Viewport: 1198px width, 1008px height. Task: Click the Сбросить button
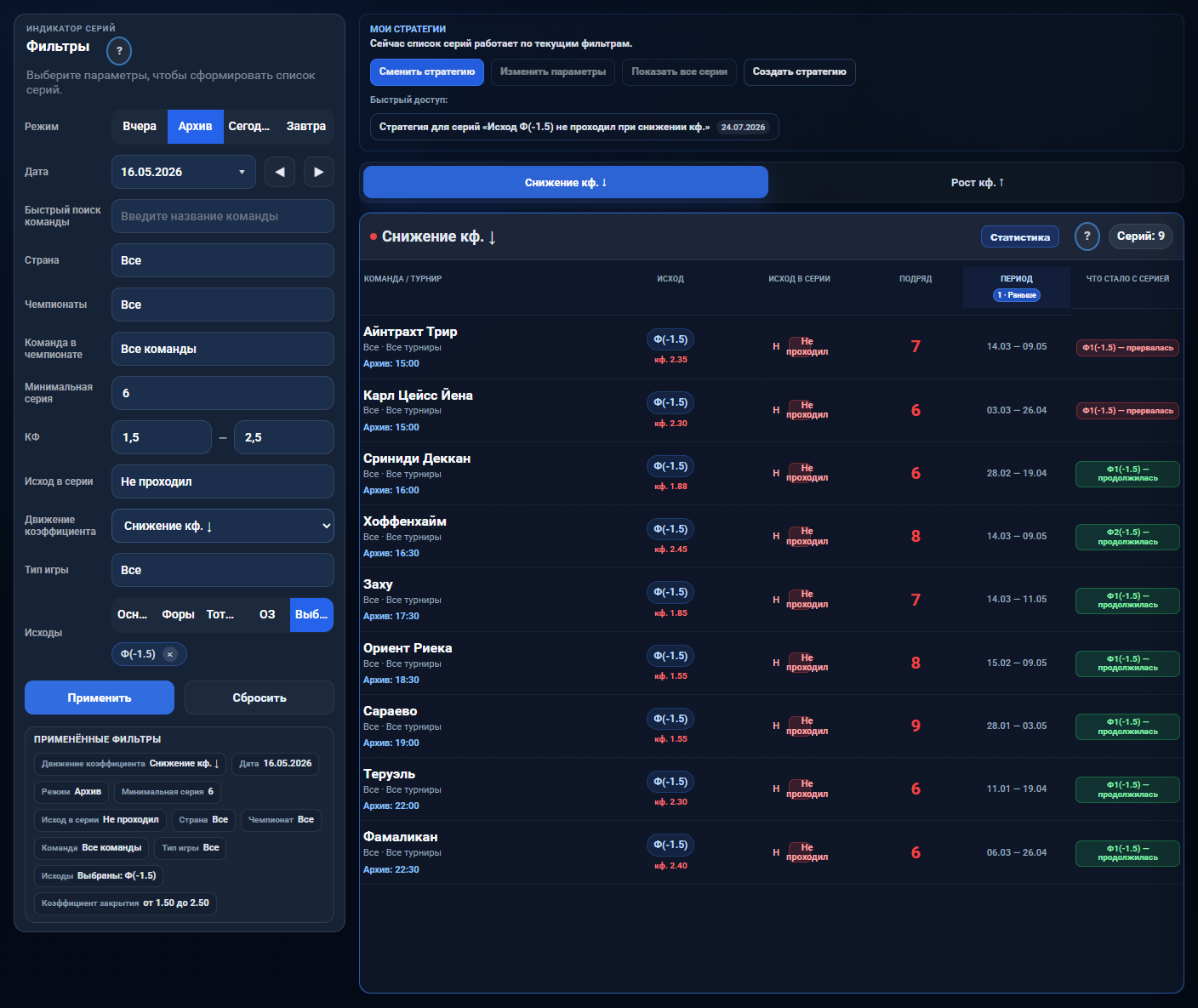260,698
